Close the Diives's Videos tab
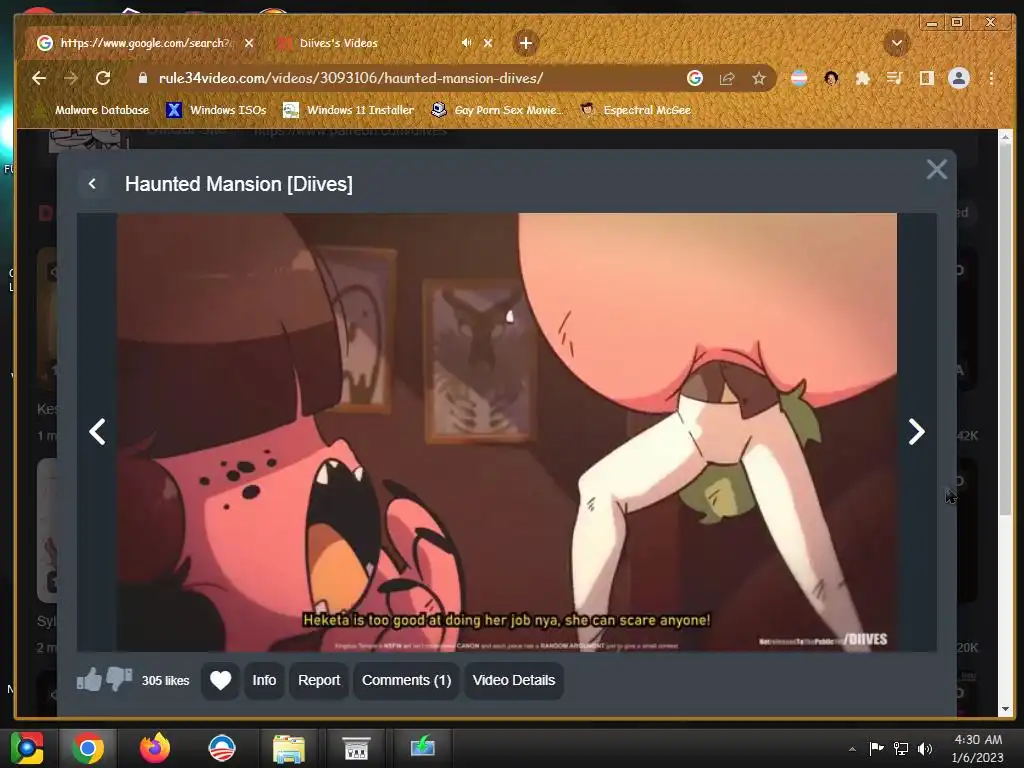Image resolution: width=1024 pixels, height=768 pixels. 488,43
